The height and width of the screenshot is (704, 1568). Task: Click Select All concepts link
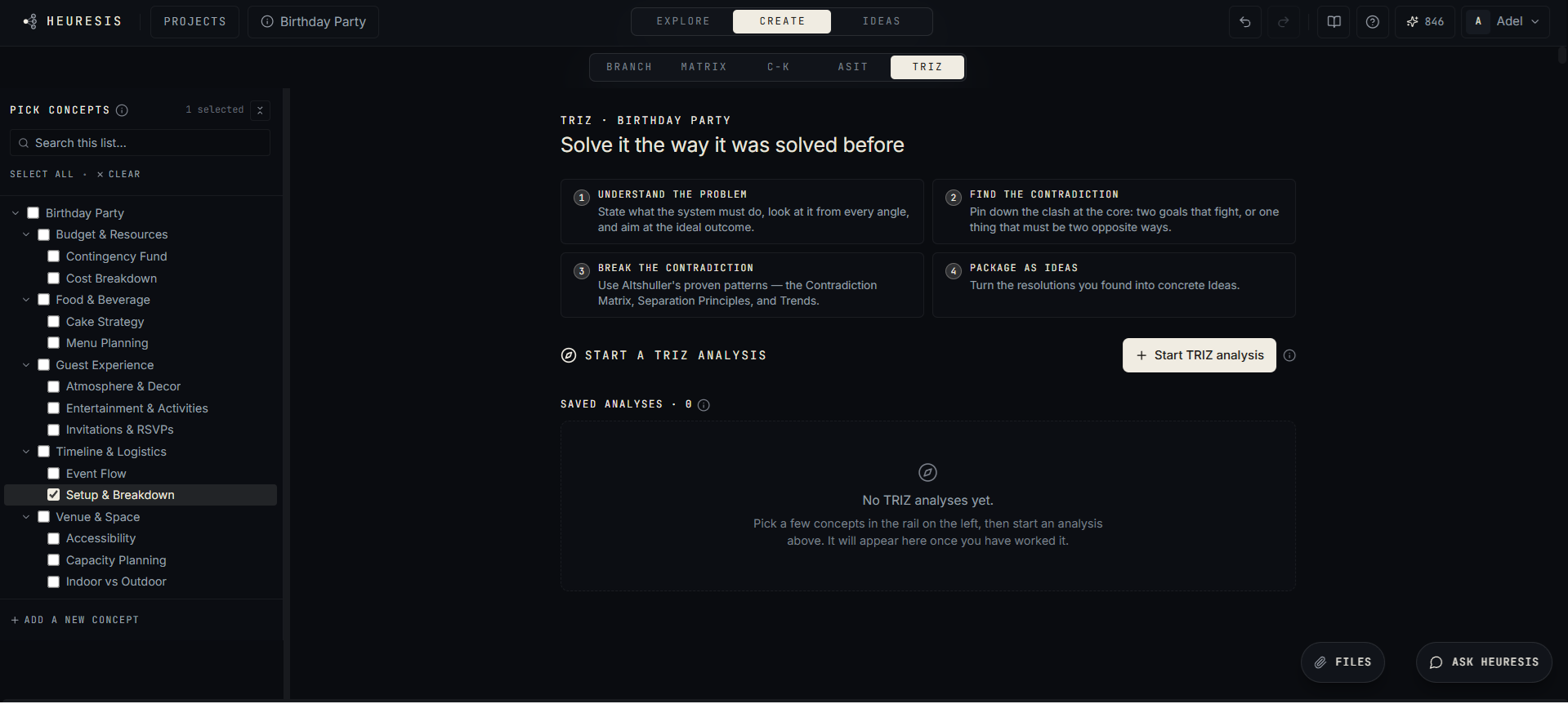point(42,174)
